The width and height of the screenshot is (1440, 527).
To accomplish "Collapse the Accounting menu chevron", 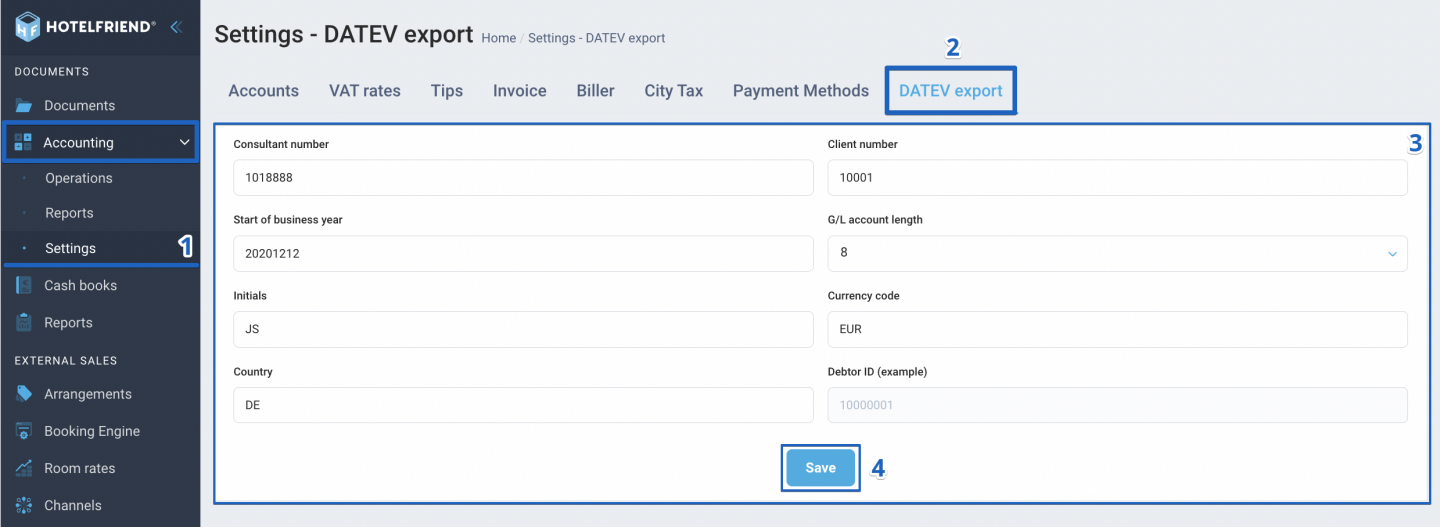I will coord(184,143).
